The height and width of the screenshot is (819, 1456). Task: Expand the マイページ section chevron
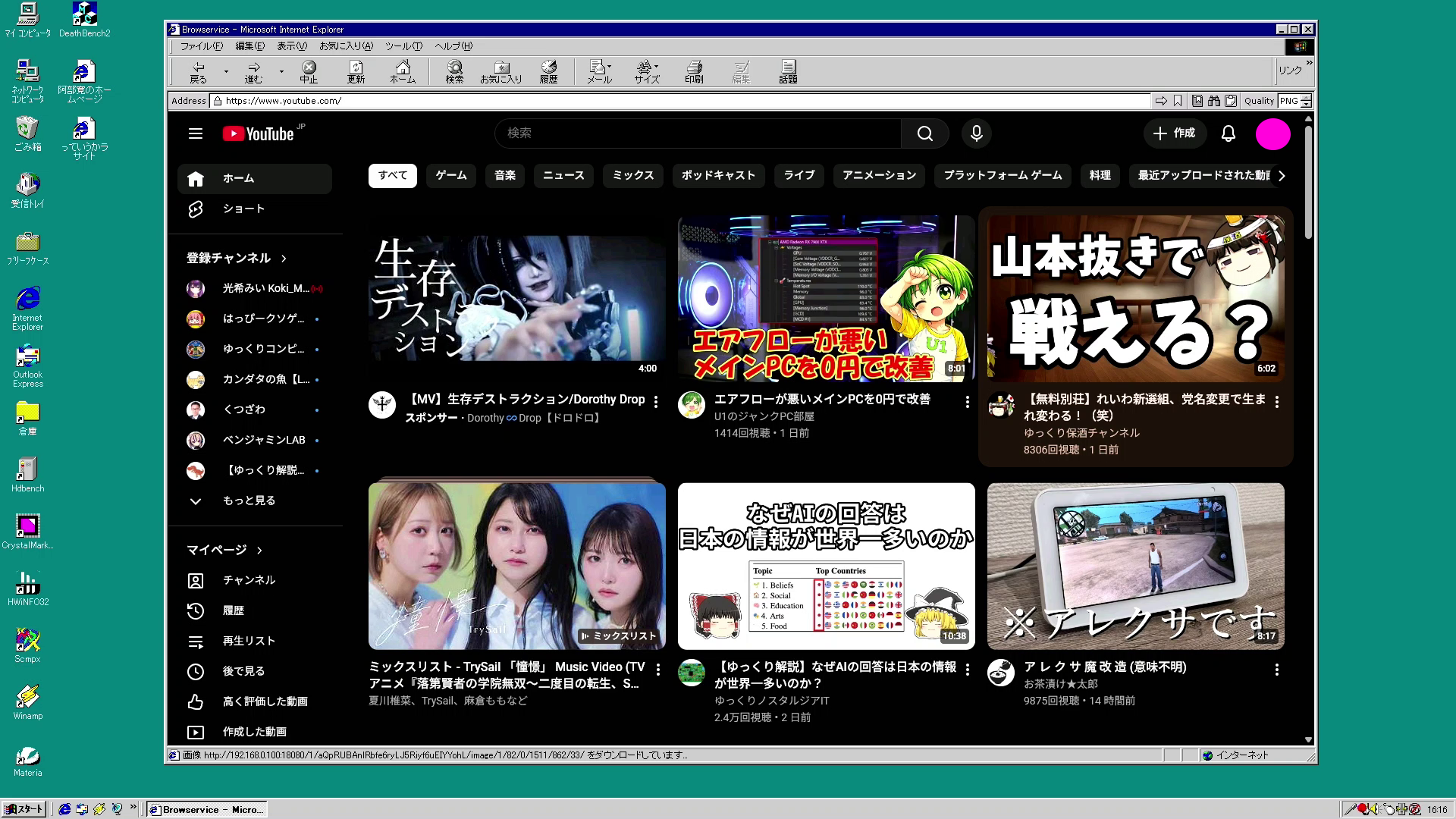pos(259,551)
